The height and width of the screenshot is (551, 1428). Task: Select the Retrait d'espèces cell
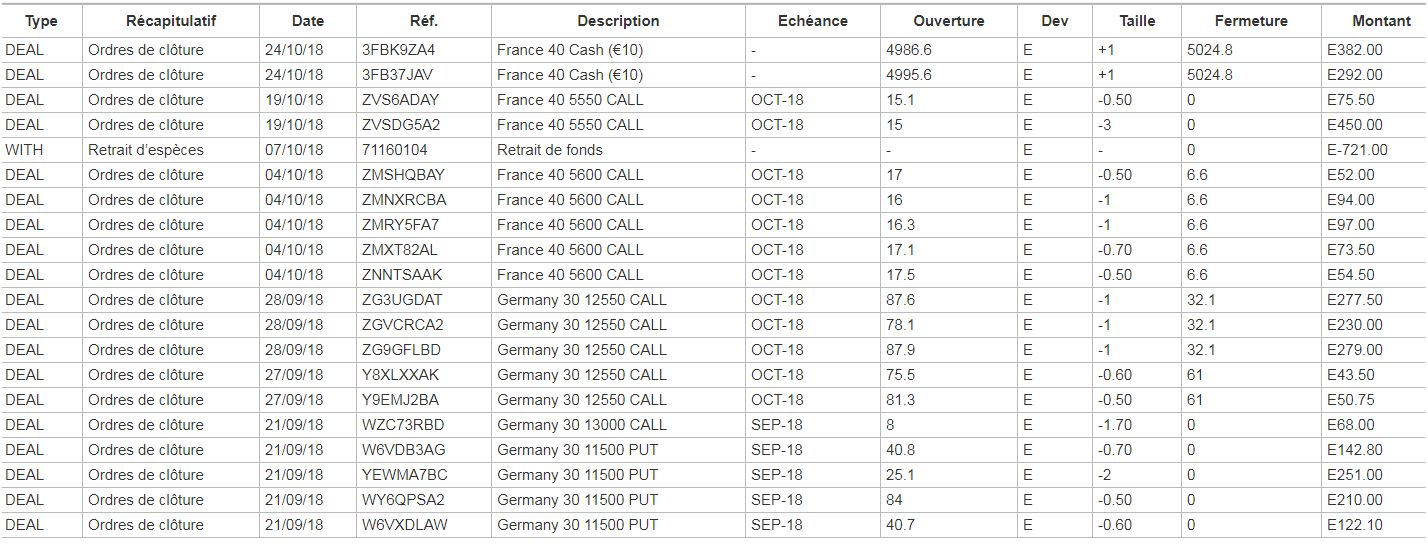tap(146, 150)
